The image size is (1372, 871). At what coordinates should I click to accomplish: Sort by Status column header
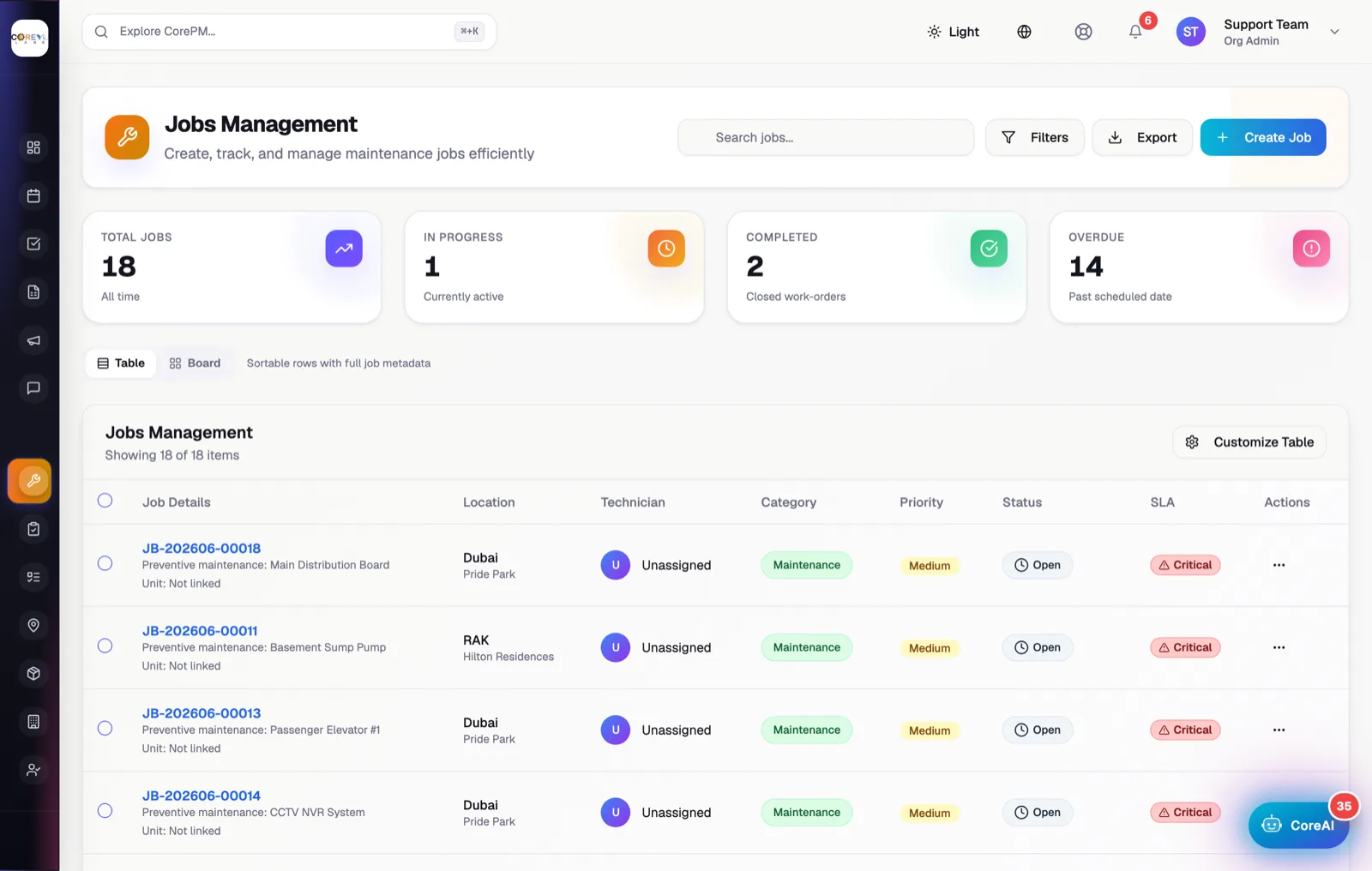(1022, 502)
